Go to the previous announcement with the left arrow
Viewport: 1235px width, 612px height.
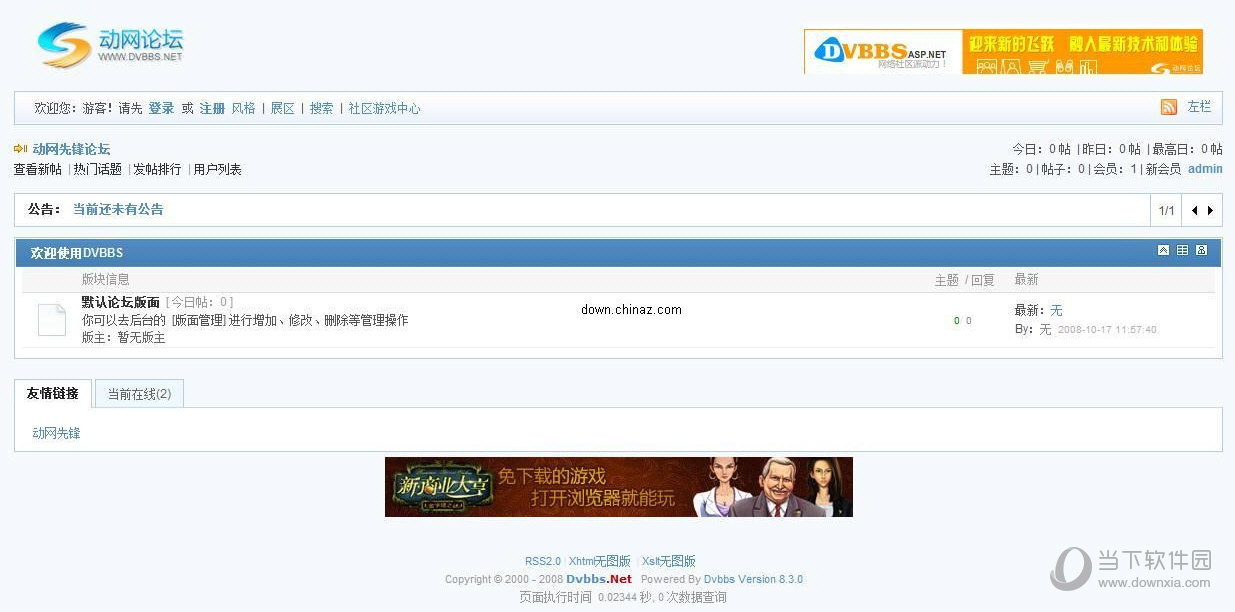click(x=1194, y=210)
